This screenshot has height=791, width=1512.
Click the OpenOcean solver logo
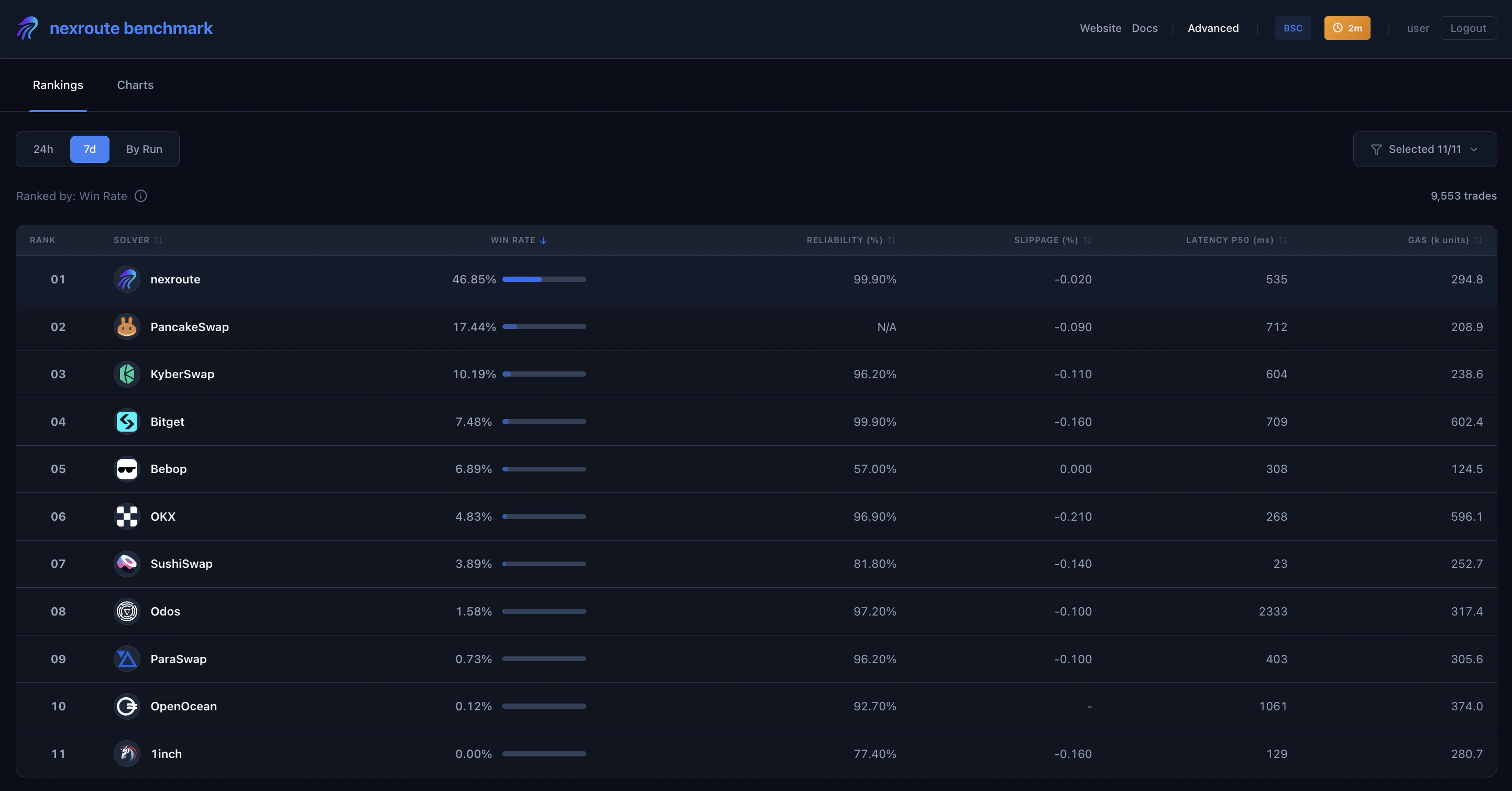tap(127, 707)
